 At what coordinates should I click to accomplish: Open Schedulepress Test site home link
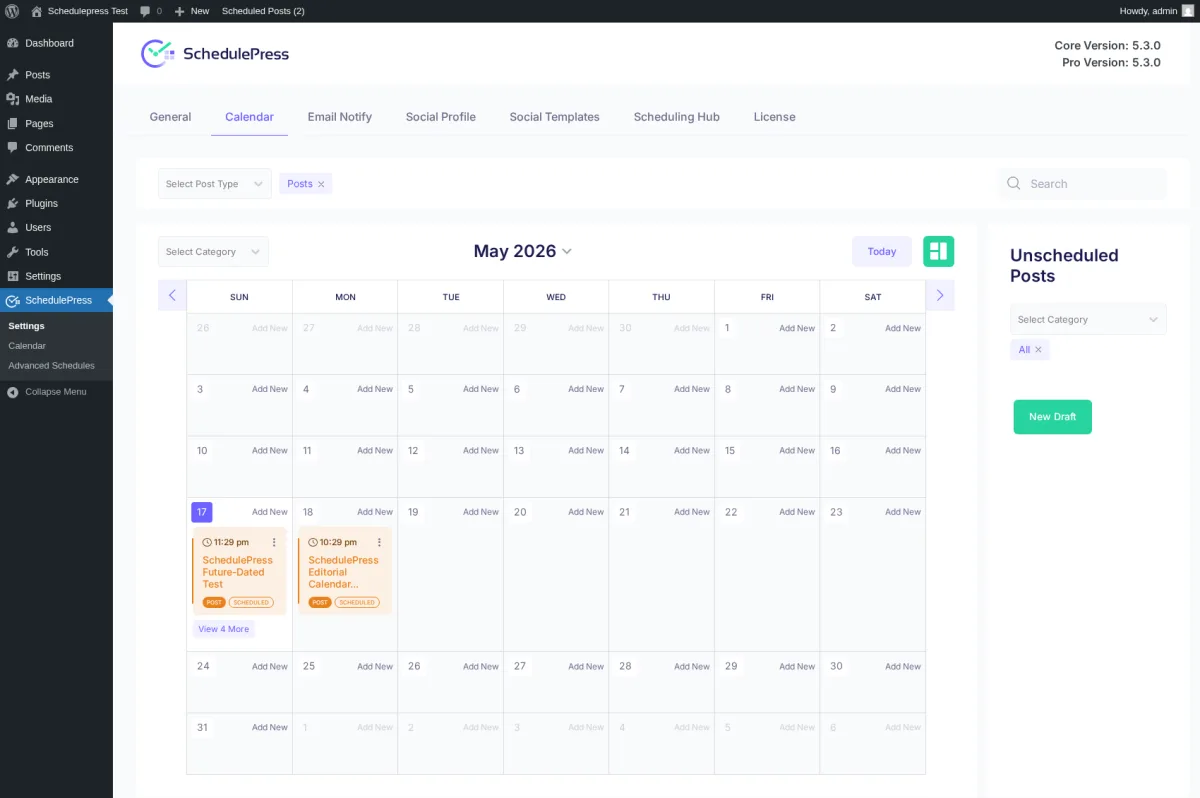[x=79, y=11]
